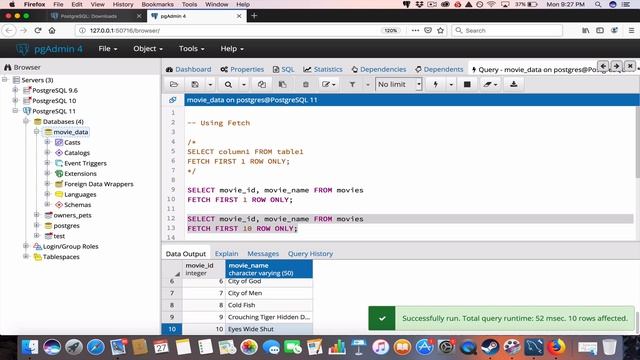Close the query panel X button
640x360 pixels.
click(630, 66)
